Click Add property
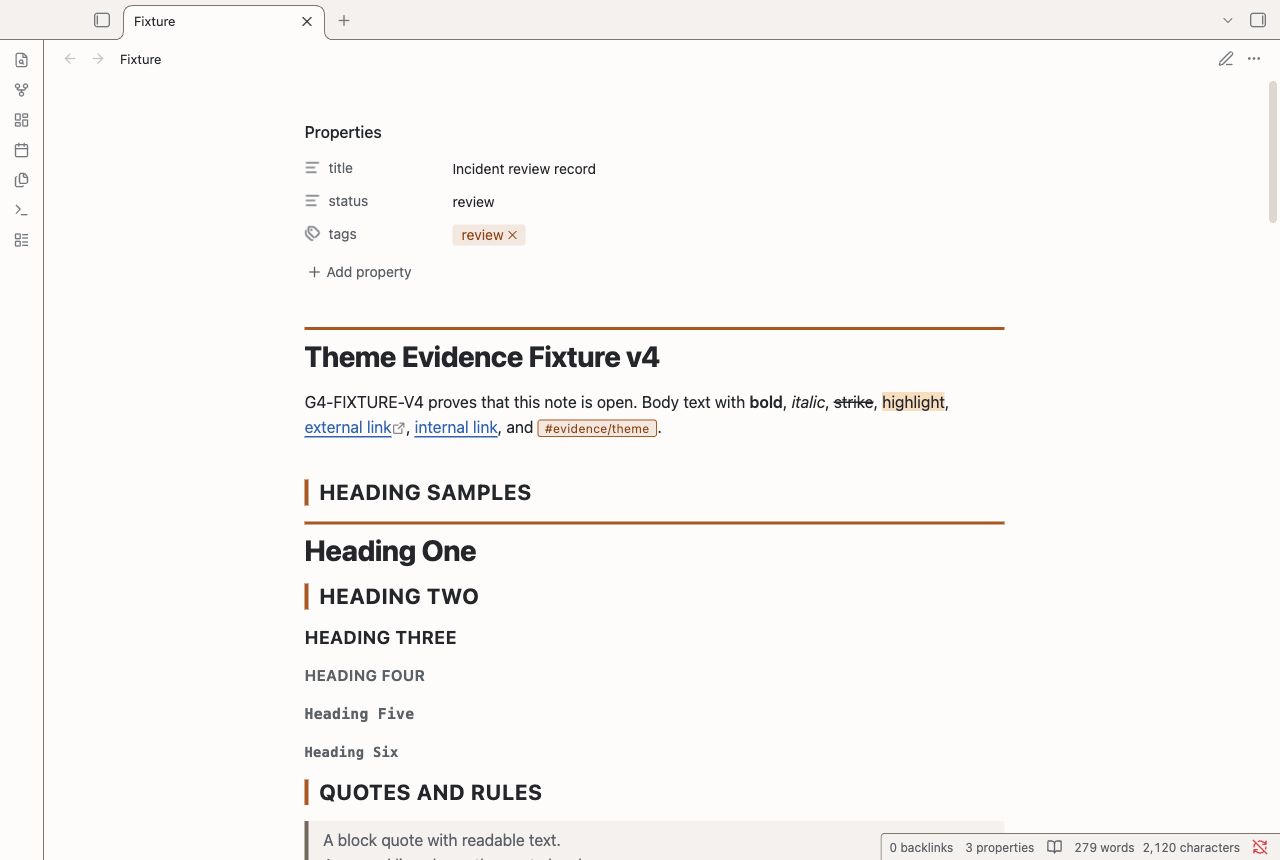Screen dimensions: 1280x860 tap(359, 272)
